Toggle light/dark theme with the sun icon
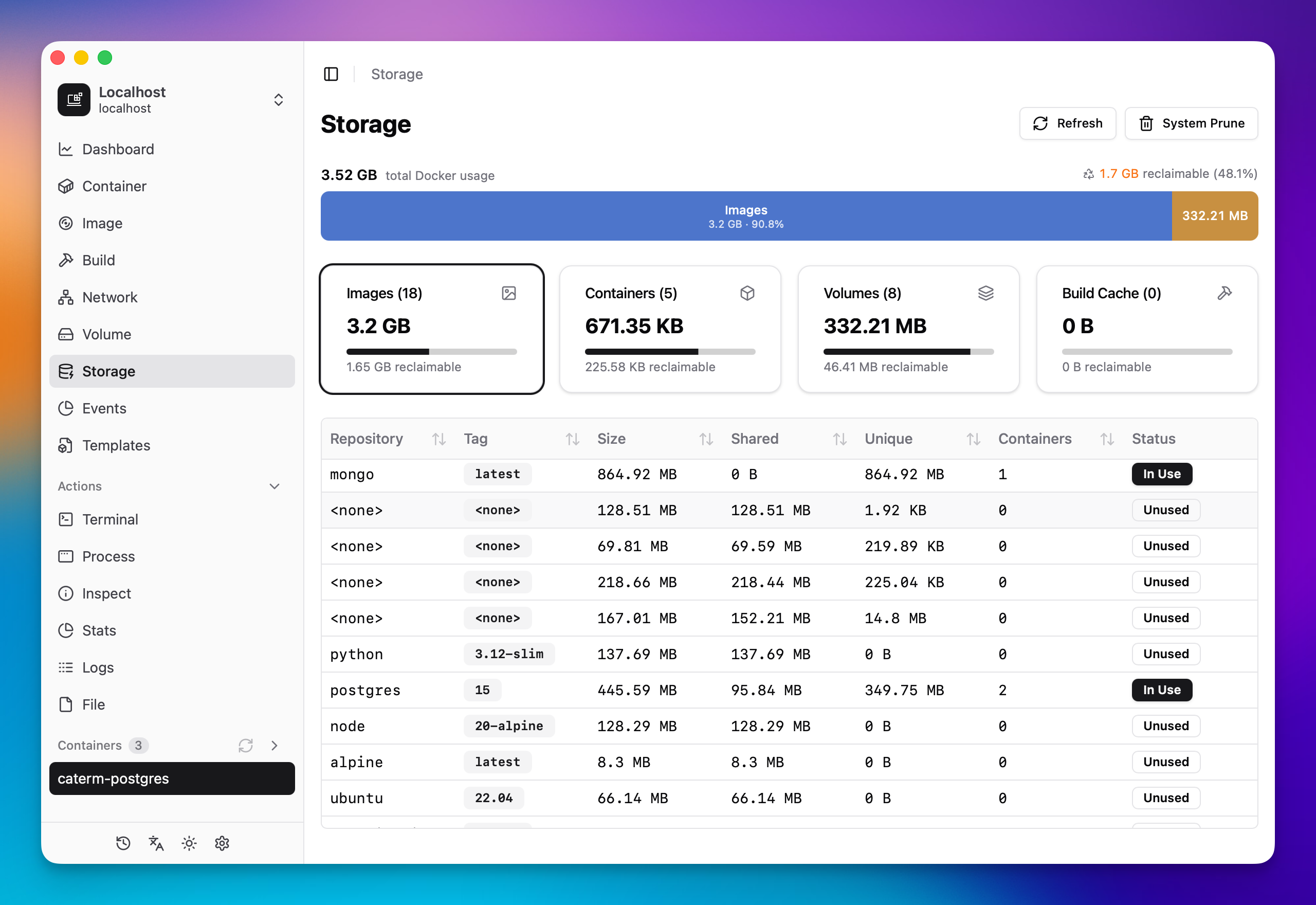Image resolution: width=1316 pixels, height=905 pixels. coord(189,843)
